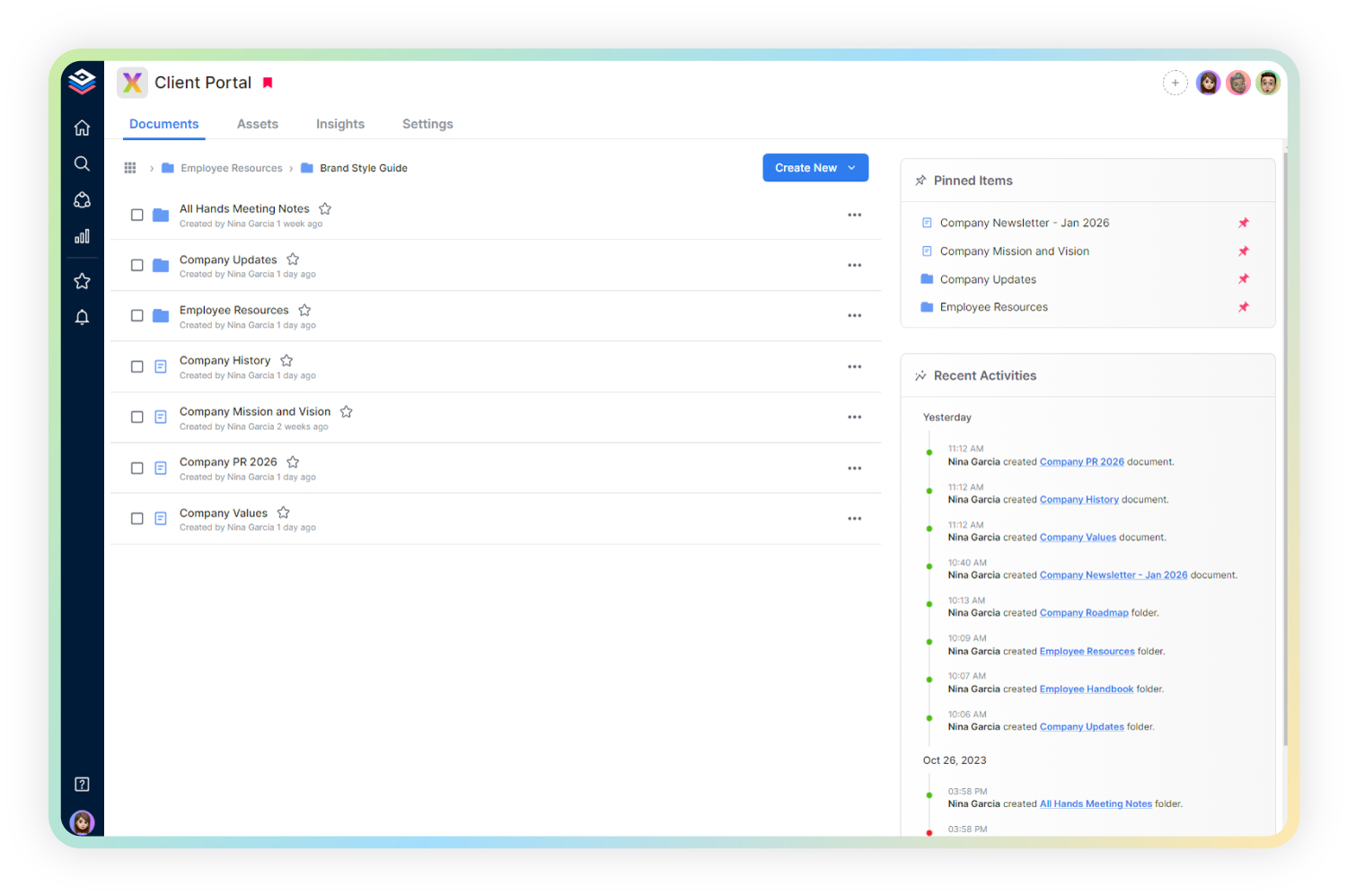Open more options for Company PR 2026
The height and width of the screenshot is (896, 1347).
(855, 468)
